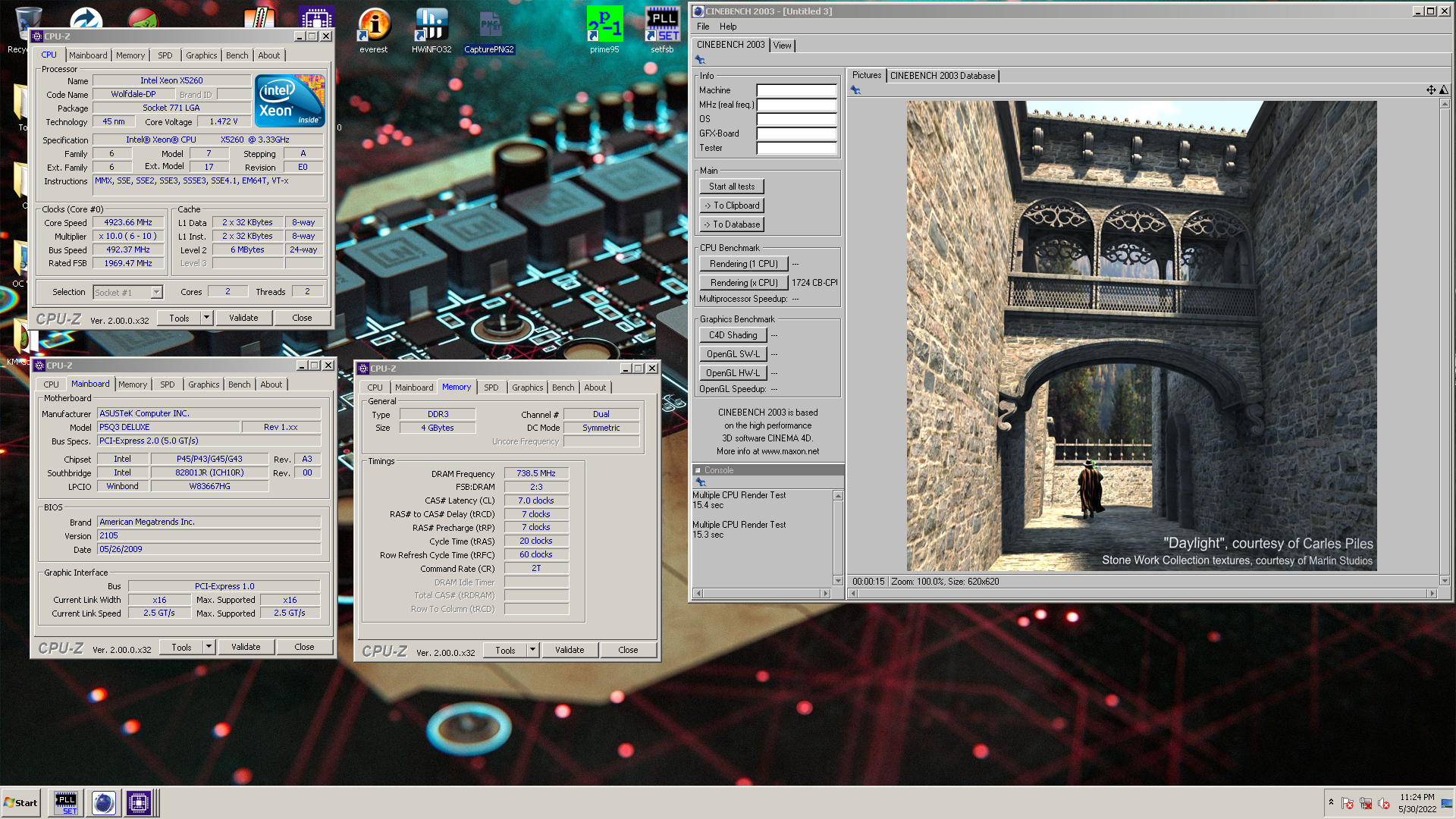Click the picture panel vertical scrollbar down arrow

(1444, 580)
